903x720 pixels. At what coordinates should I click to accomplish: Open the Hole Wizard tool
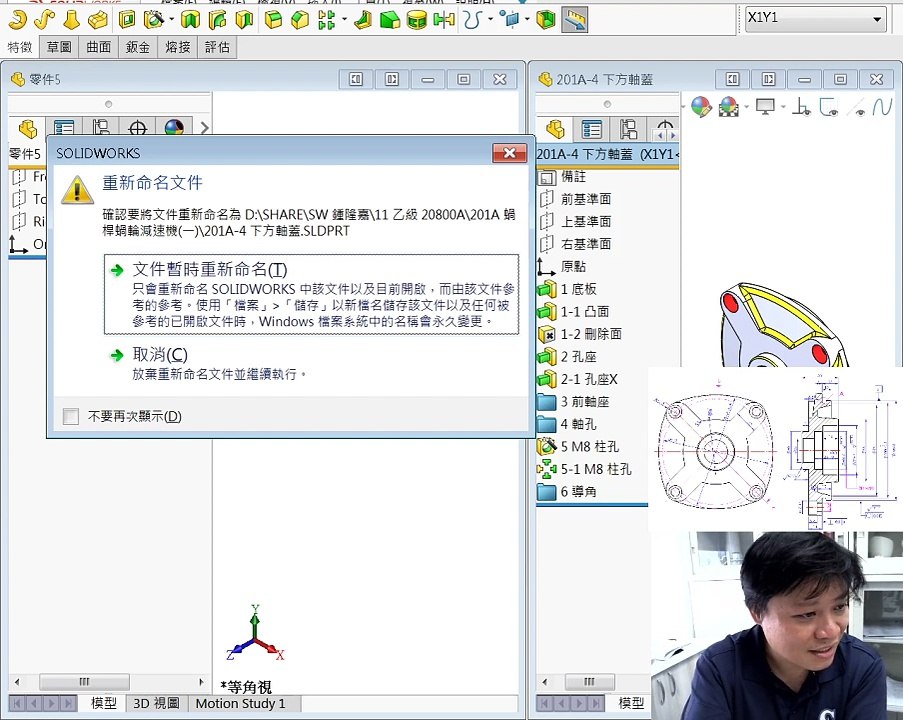[x=153, y=20]
